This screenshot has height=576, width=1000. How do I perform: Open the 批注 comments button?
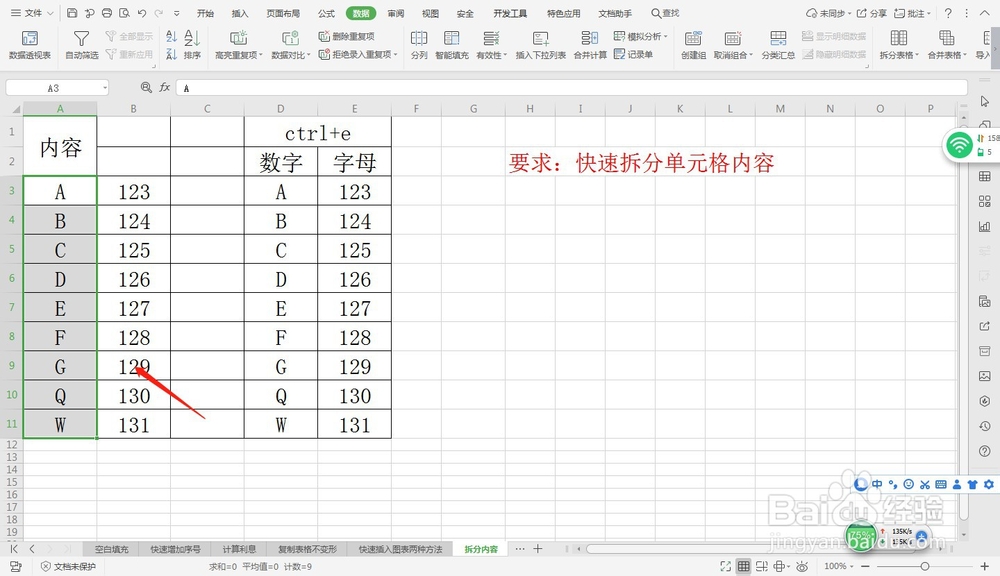912,13
